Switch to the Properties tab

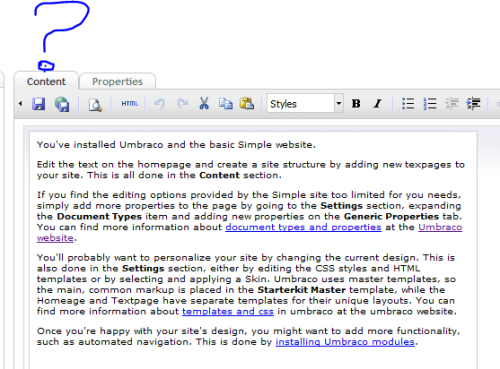(x=117, y=81)
